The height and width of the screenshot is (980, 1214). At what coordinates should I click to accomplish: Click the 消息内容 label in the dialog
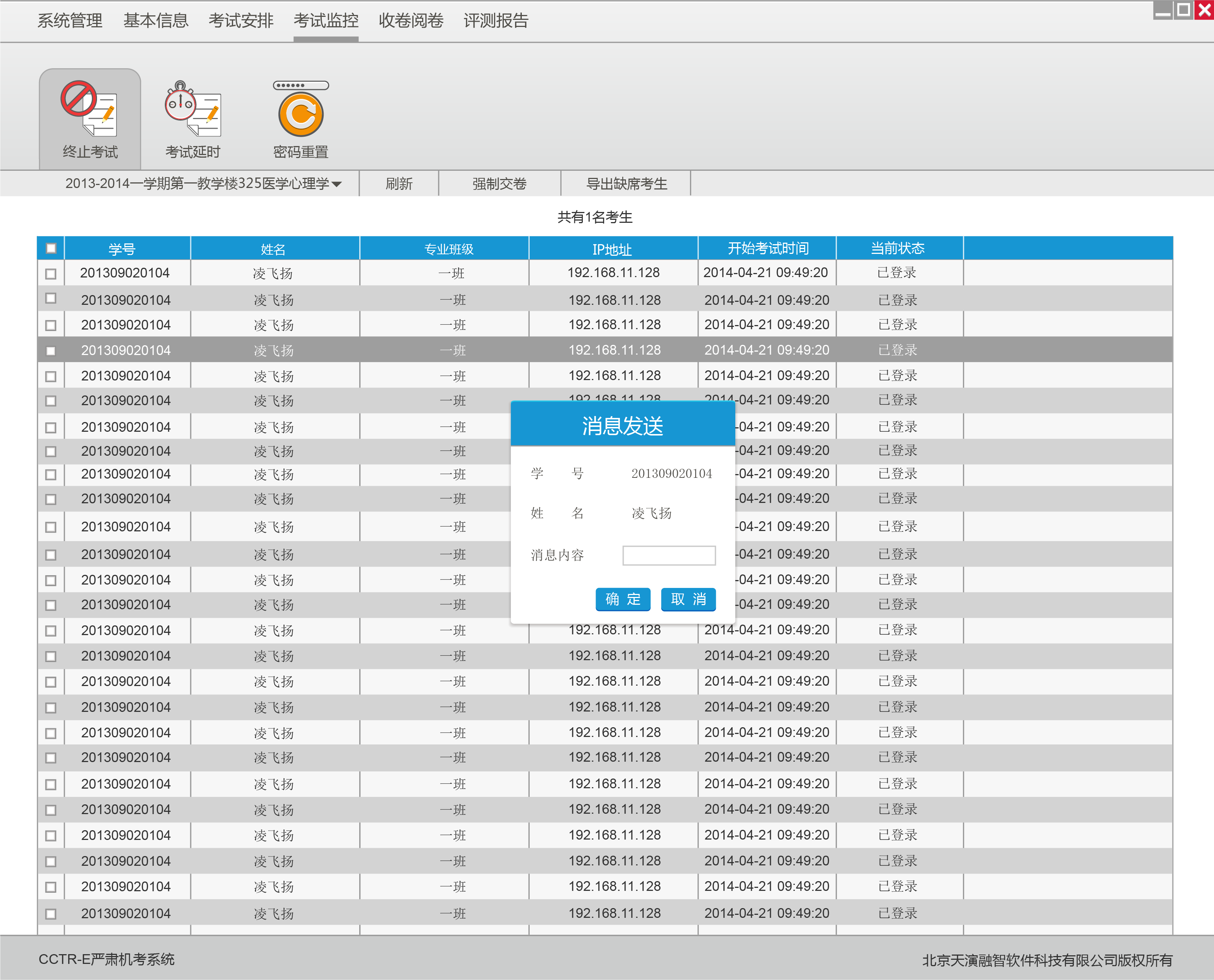[557, 555]
